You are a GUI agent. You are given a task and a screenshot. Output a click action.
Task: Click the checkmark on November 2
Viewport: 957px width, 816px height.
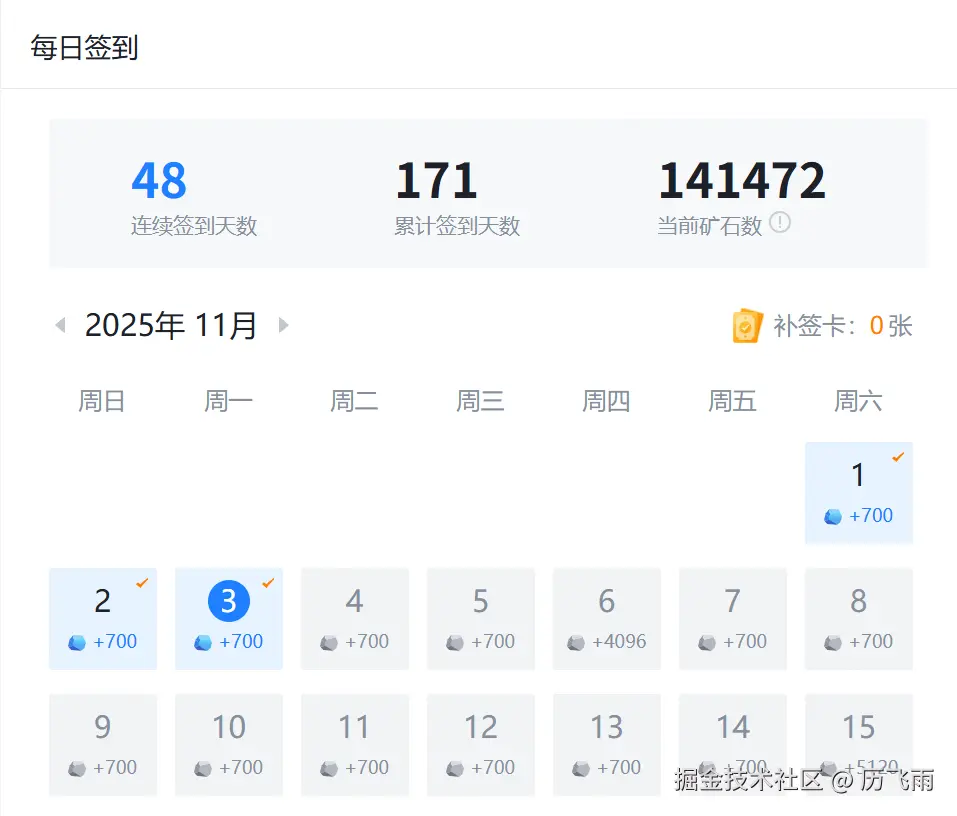(x=142, y=581)
